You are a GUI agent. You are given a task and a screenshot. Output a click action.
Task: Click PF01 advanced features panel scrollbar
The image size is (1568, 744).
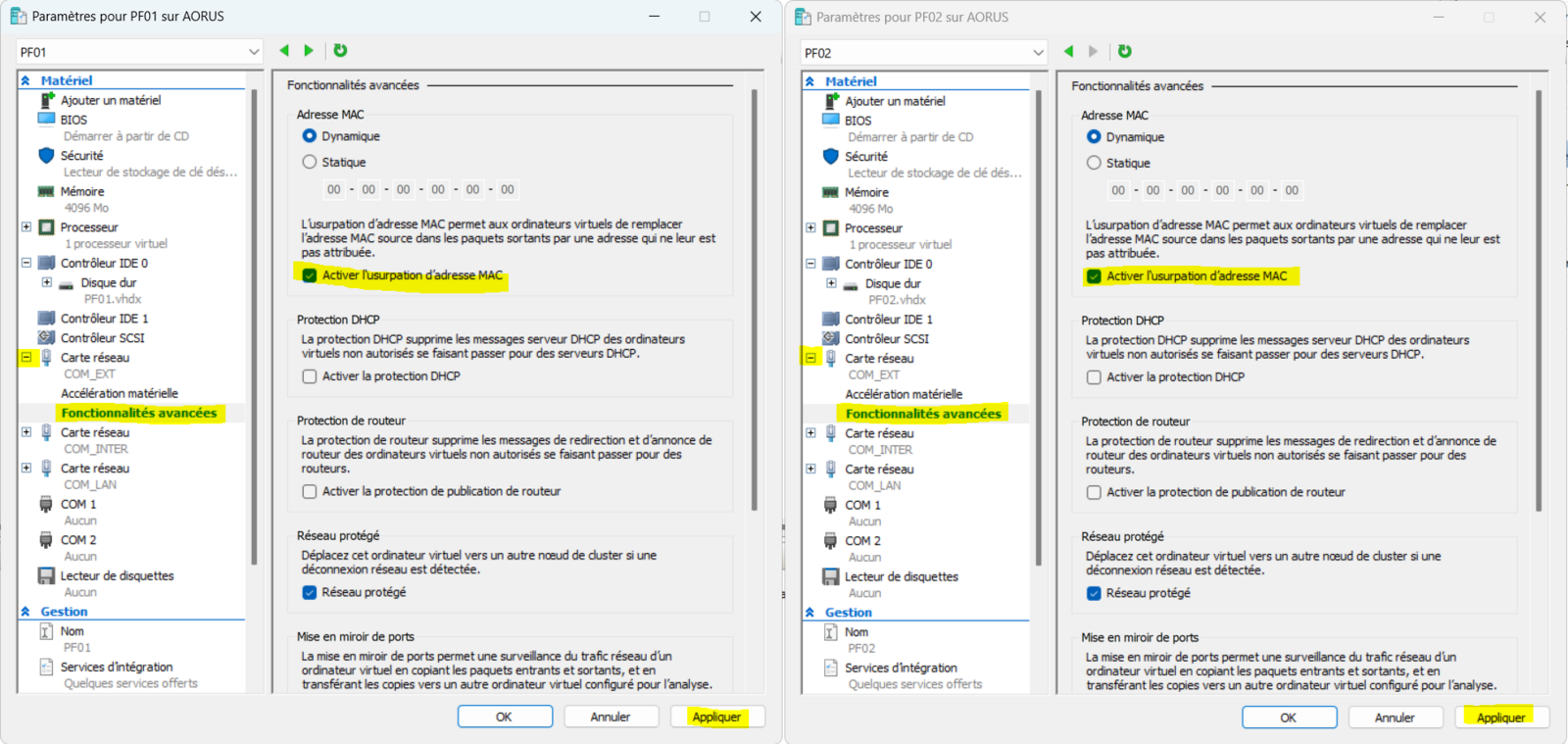tap(754, 294)
